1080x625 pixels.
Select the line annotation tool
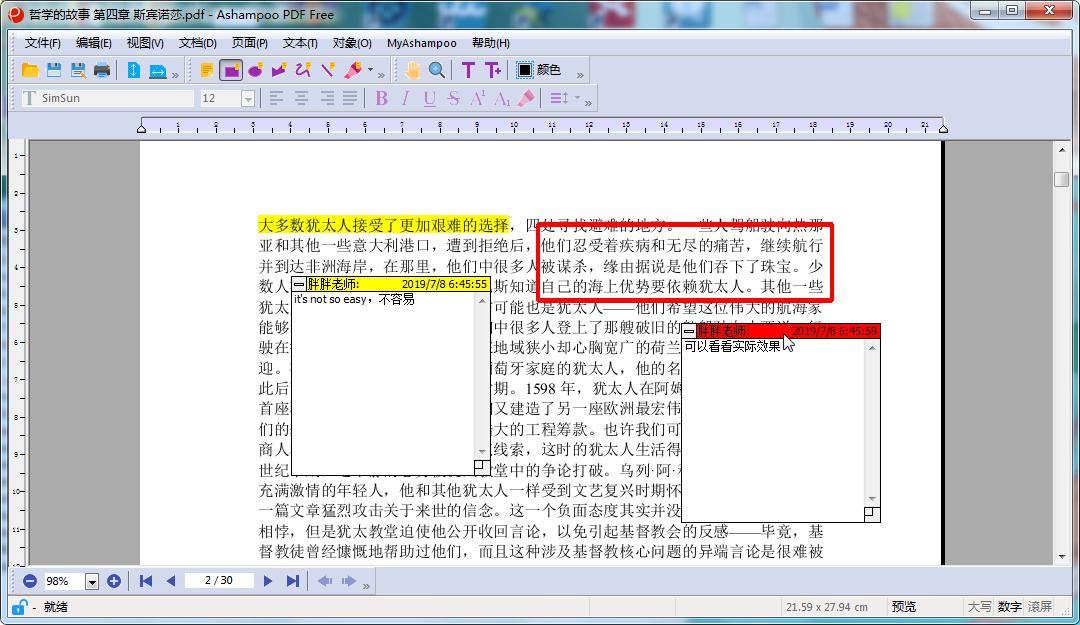328,70
